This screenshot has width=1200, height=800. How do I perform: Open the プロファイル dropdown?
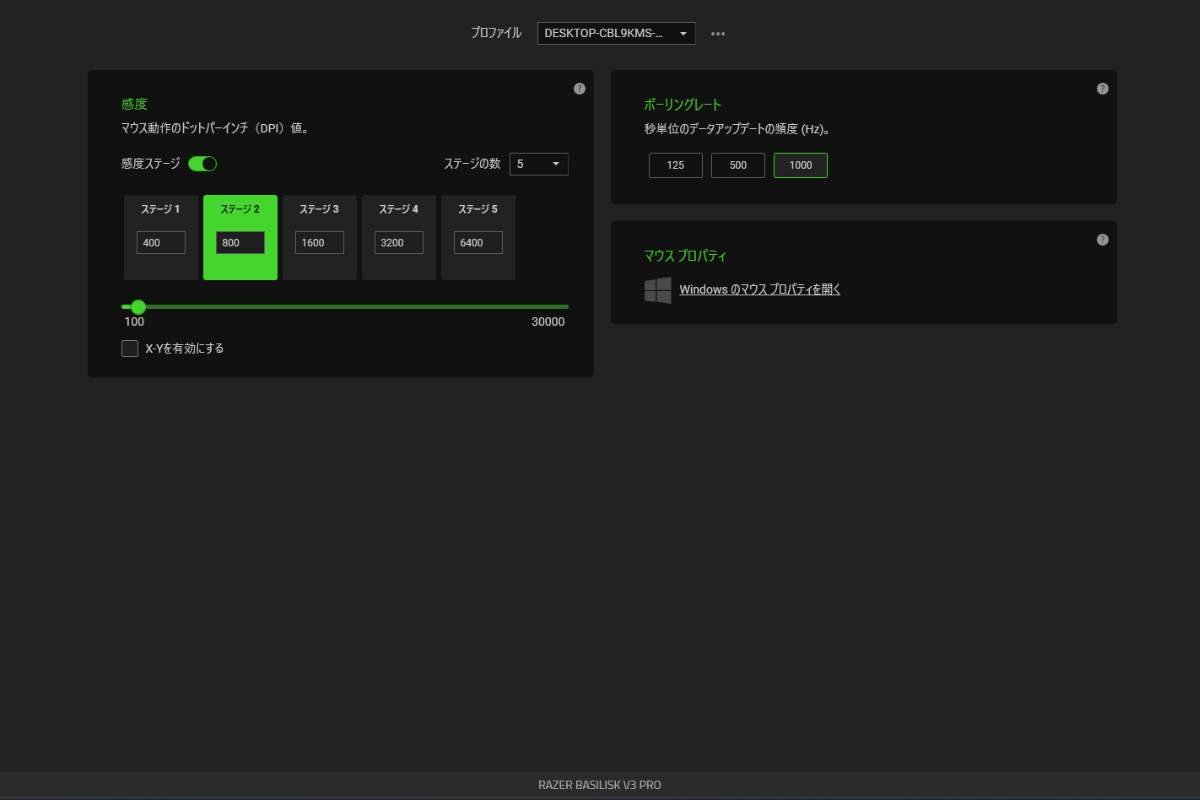616,33
